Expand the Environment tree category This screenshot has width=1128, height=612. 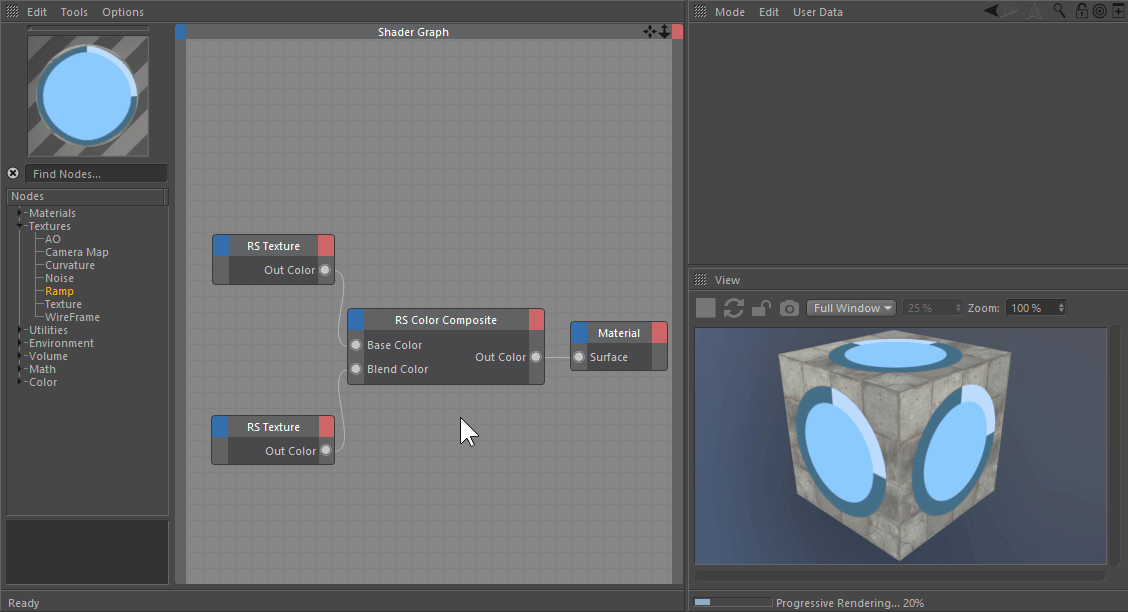(19, 343)
